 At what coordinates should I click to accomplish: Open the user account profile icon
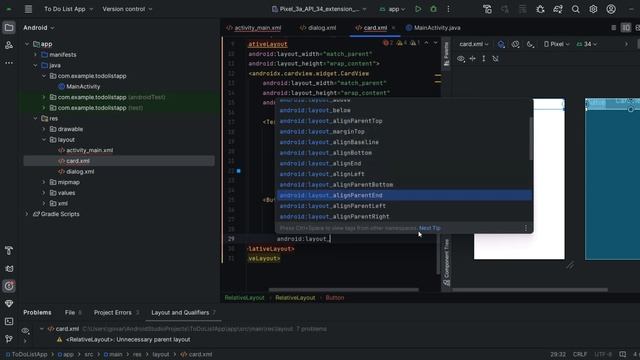point(611,9)
